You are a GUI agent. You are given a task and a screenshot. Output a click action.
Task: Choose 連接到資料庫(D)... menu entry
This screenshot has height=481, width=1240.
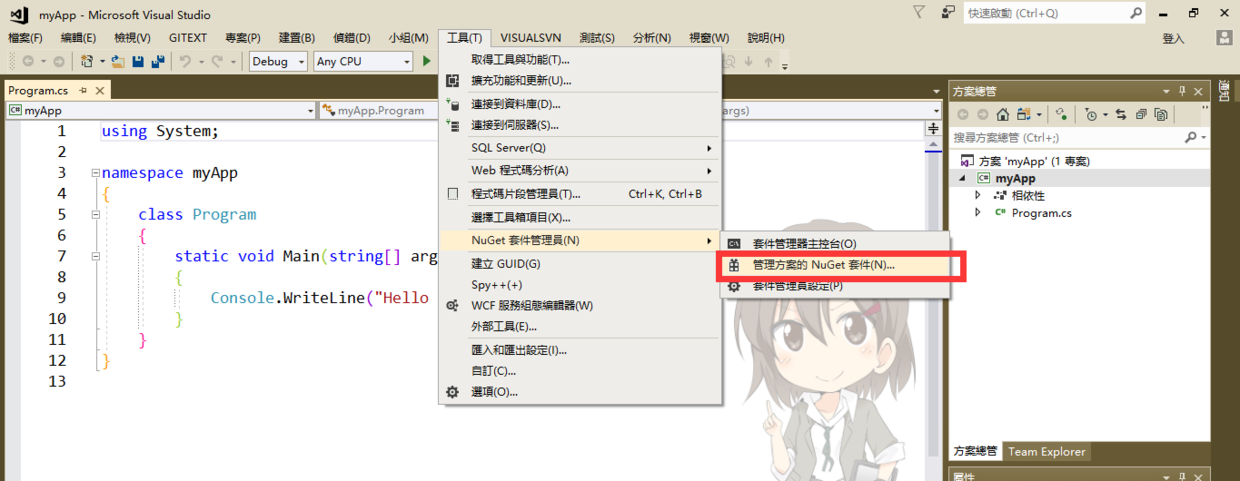tap(580, 104)
